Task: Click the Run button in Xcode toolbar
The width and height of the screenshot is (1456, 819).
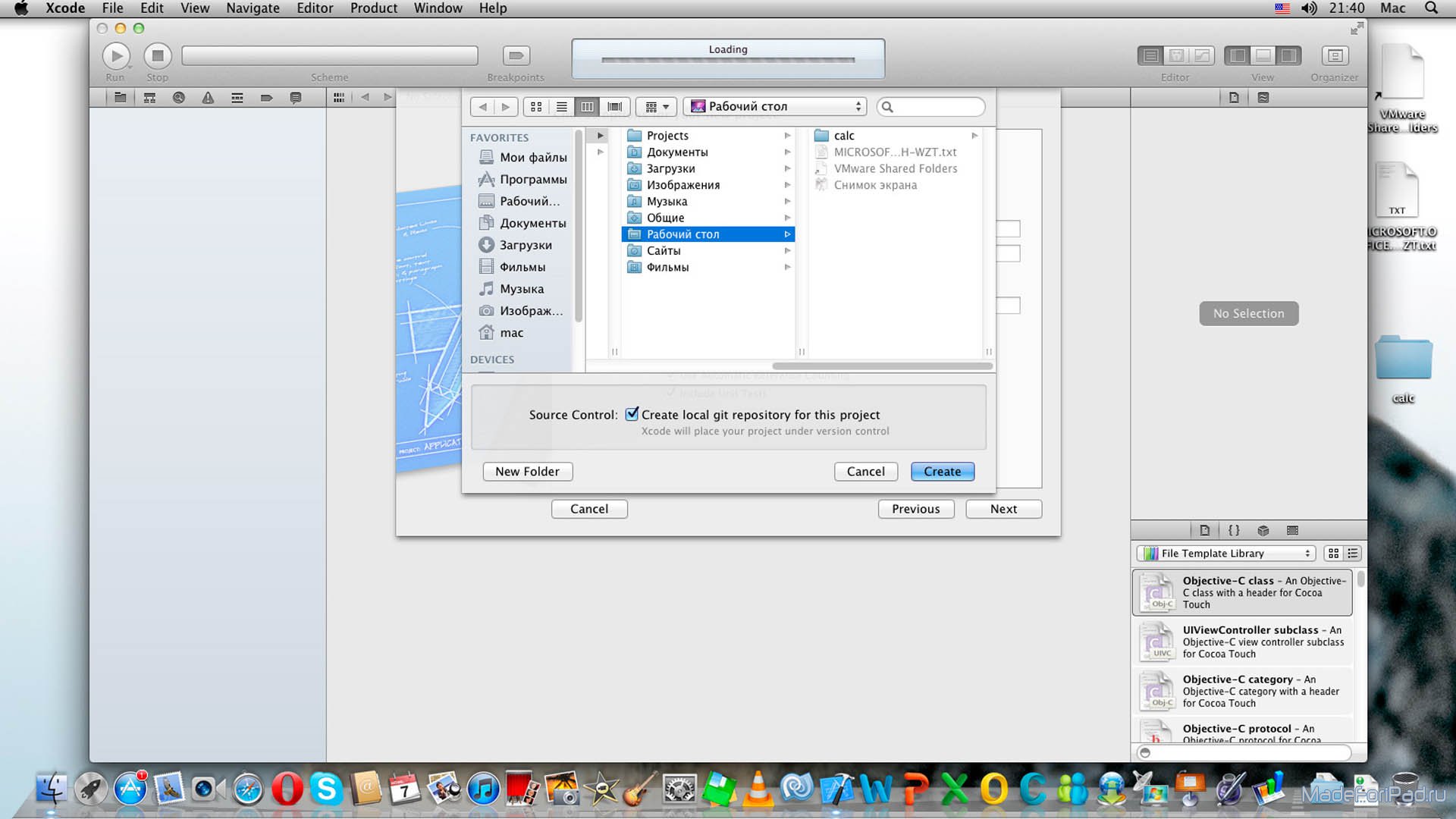Action: click(116, 56)
